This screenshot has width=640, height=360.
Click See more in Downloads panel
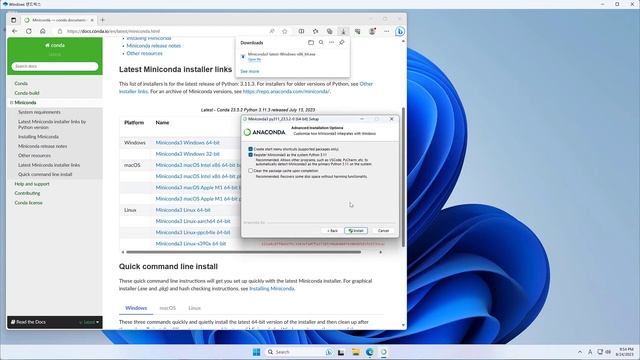250,71
